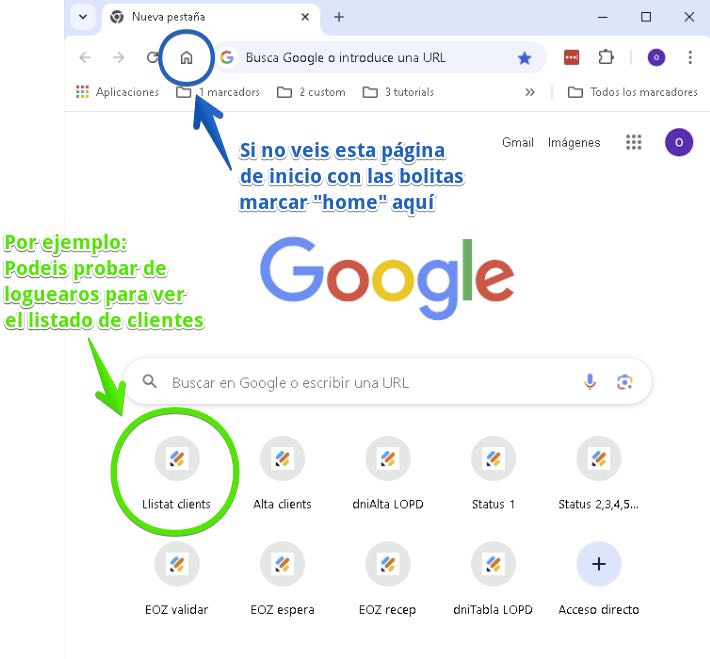Expand hidden bookmarks with double chevron

click(529, 92)
